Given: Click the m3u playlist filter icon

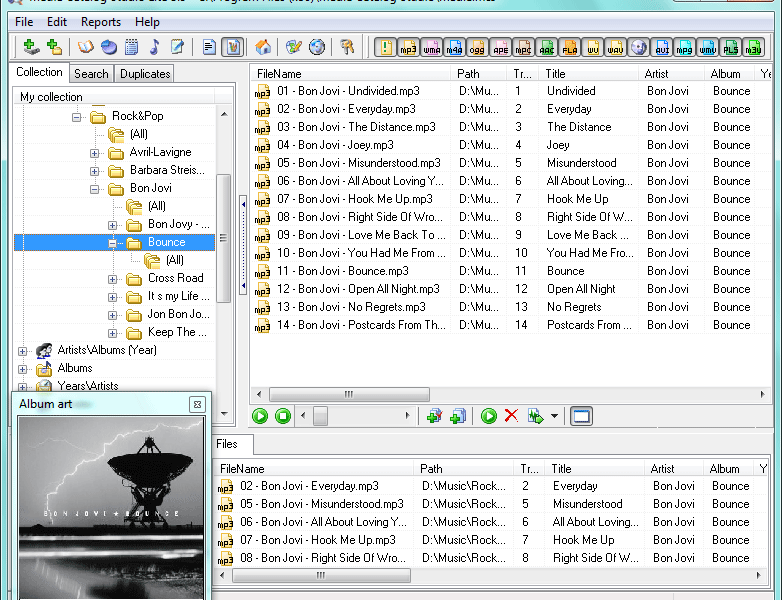Looking at the screenshot, I should point(753,47).
